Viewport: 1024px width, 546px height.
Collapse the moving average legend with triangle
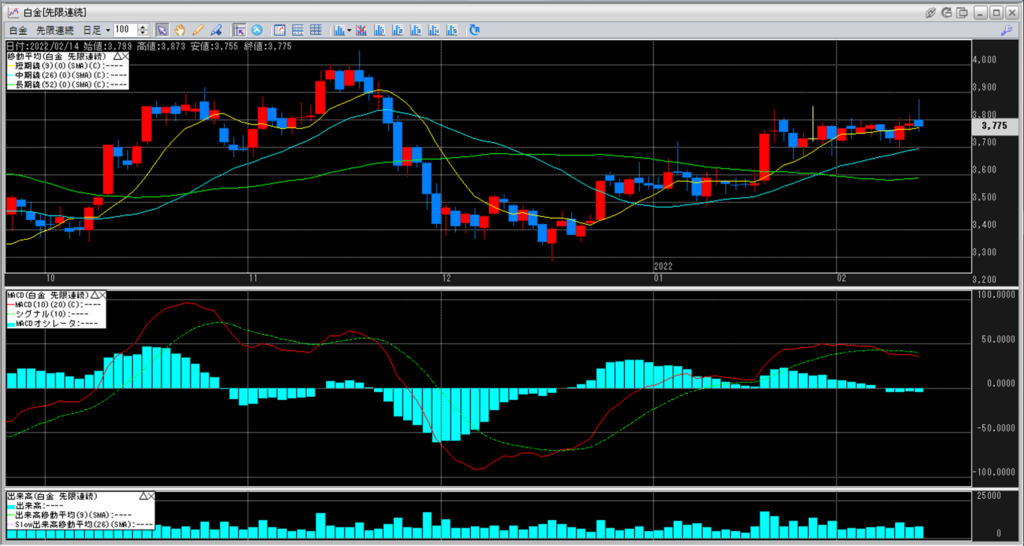pyautogui.click(x=118, y=56)
